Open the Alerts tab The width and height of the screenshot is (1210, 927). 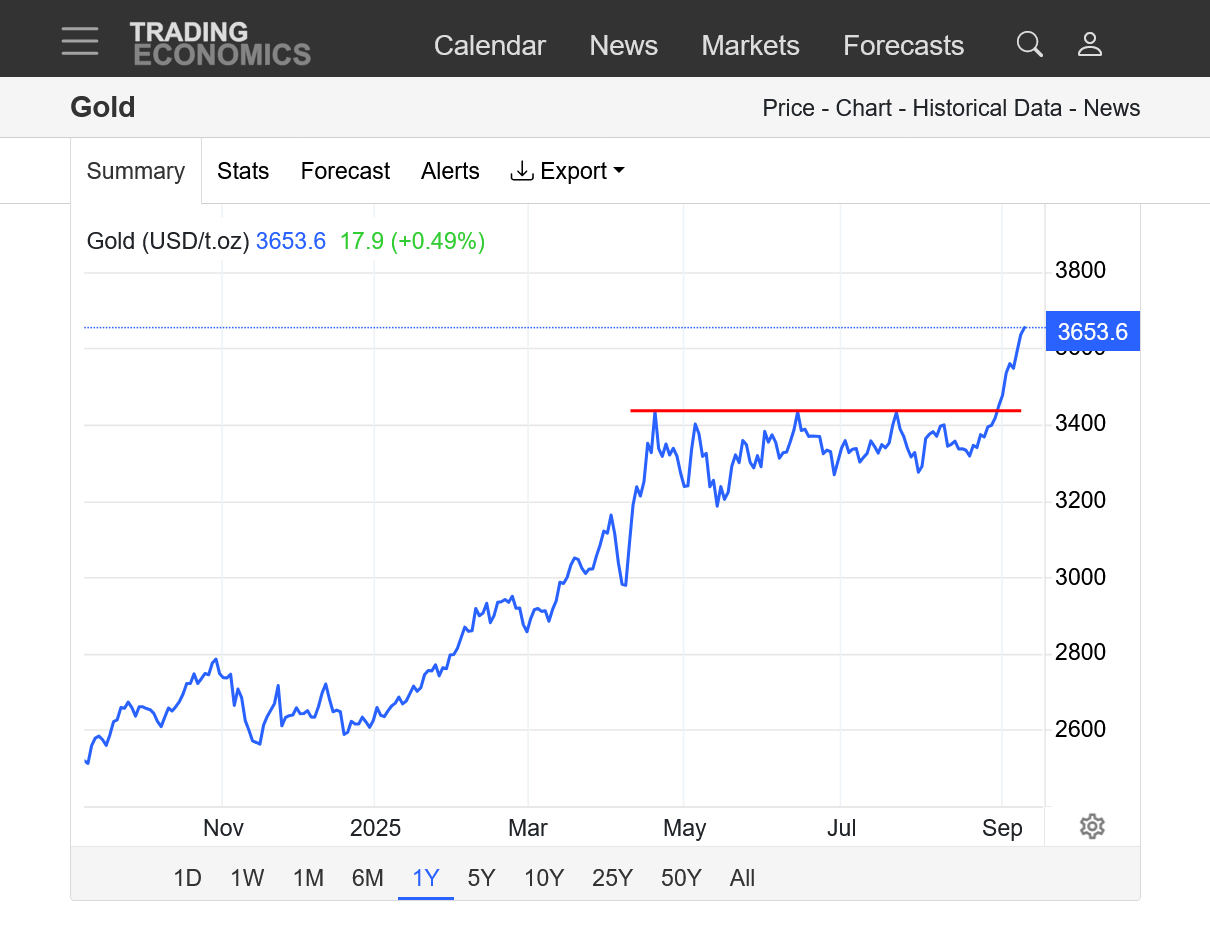[x=450, y=171]
